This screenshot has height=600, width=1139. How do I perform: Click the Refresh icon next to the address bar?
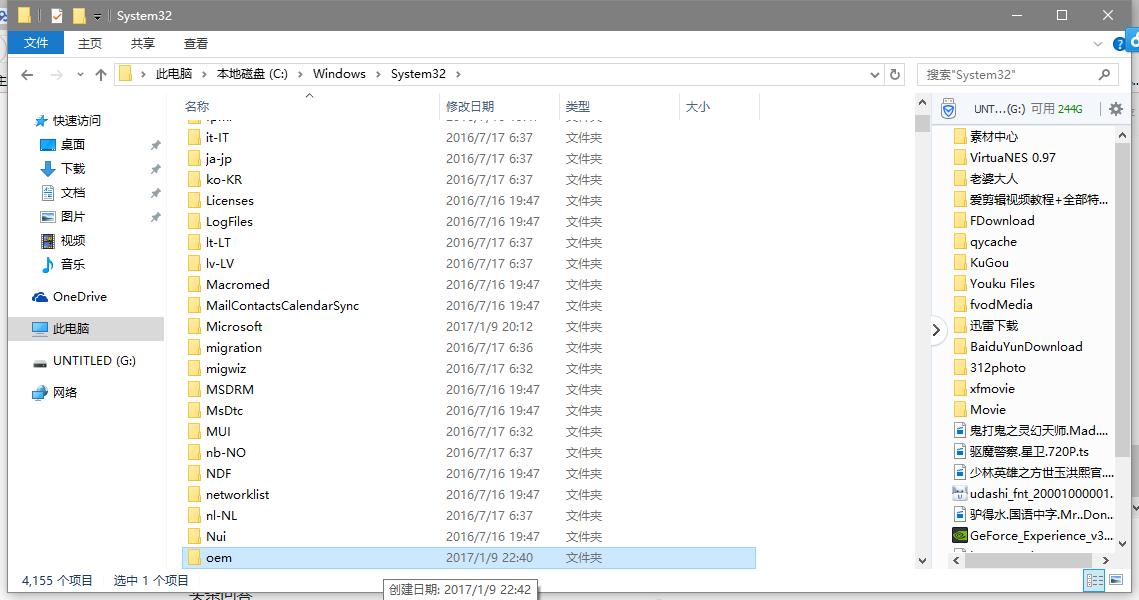pyautogui.click(x=894, y=73)
